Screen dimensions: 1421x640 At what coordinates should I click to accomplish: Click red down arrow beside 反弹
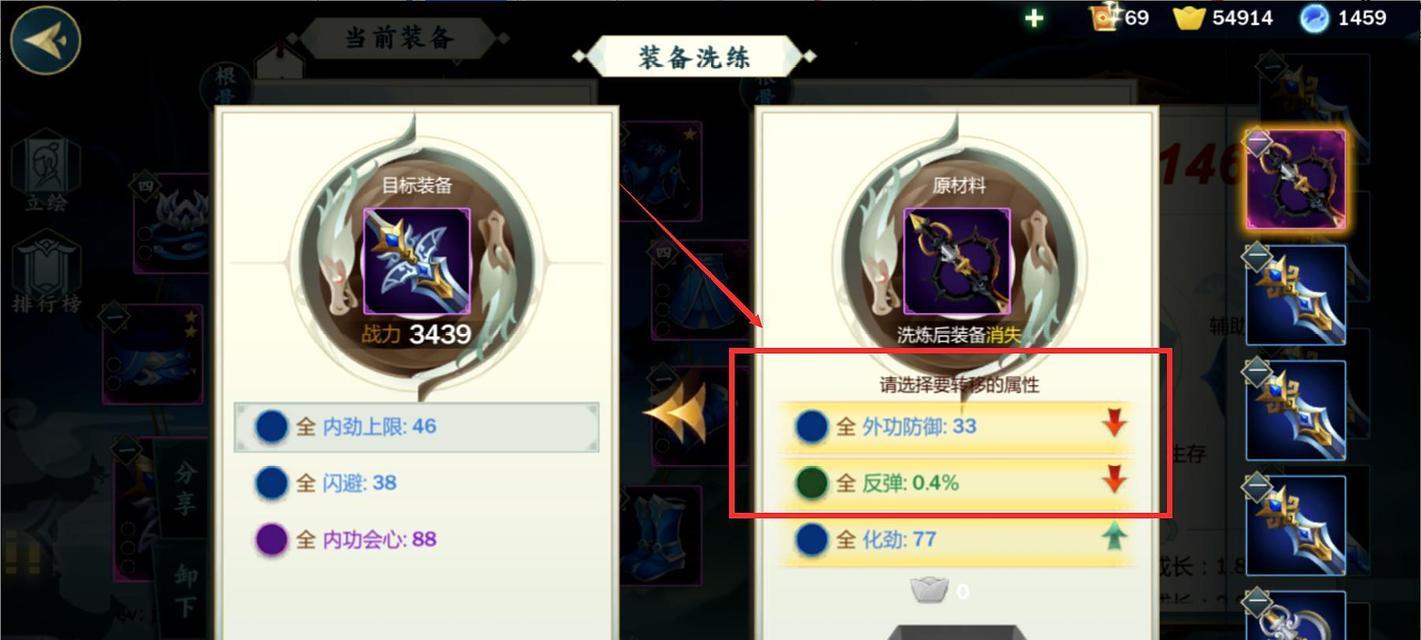tap(1114, 481)
